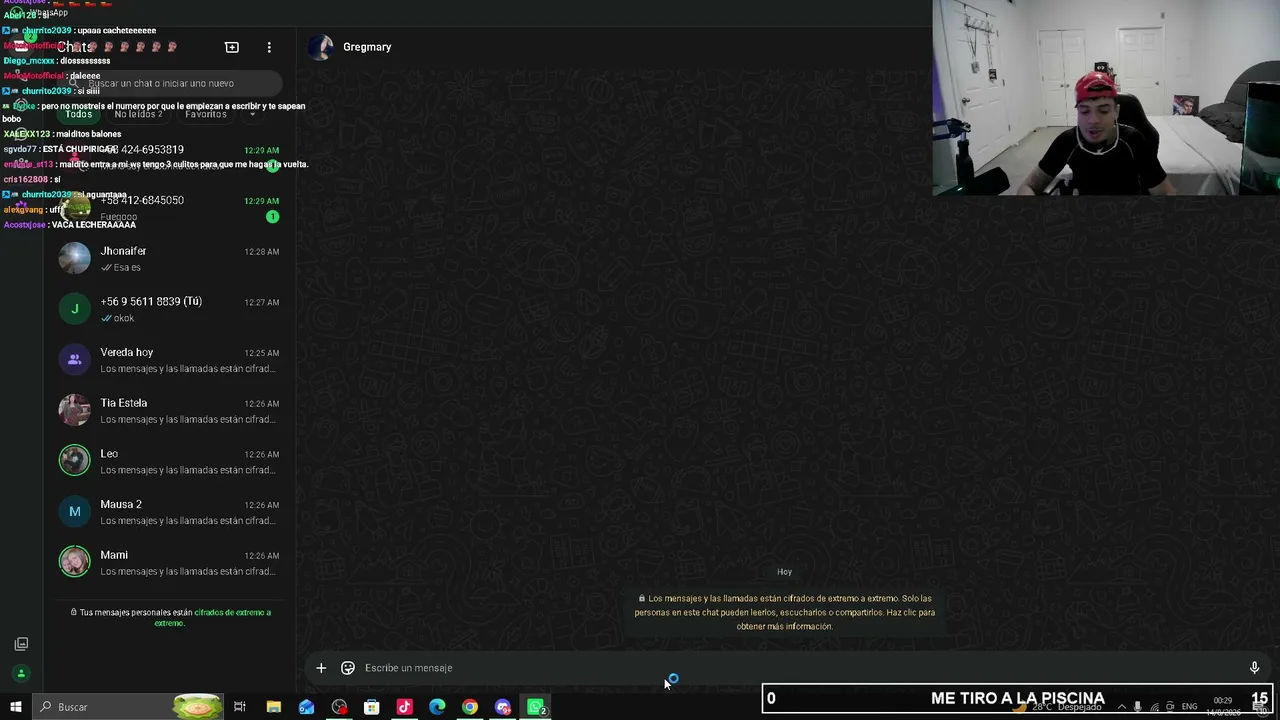Launch Microsoft Edge from the taskbar

[437, 707]
